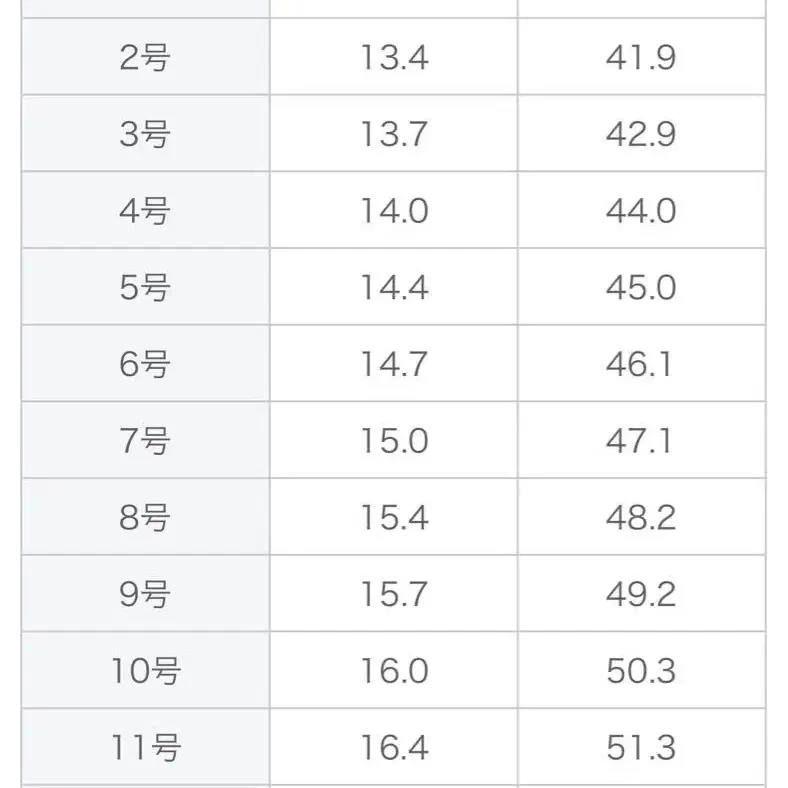The image size is (788, 788).
Task: Click the 13.4 diameter value
Action: [x=394, y=58]
